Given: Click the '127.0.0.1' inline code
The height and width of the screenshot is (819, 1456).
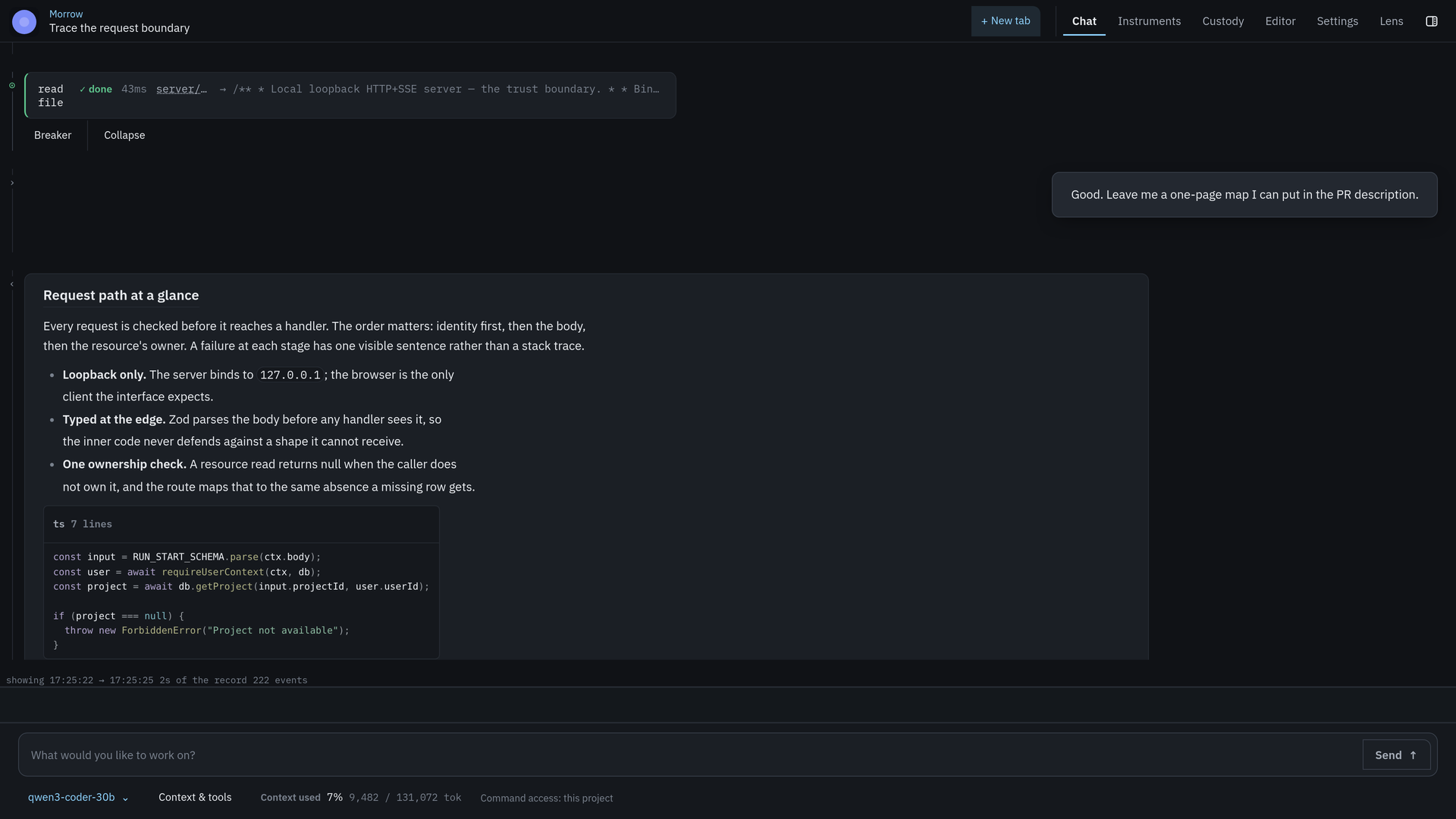Looking at the screenshot, I should click(x=290, y=375).
